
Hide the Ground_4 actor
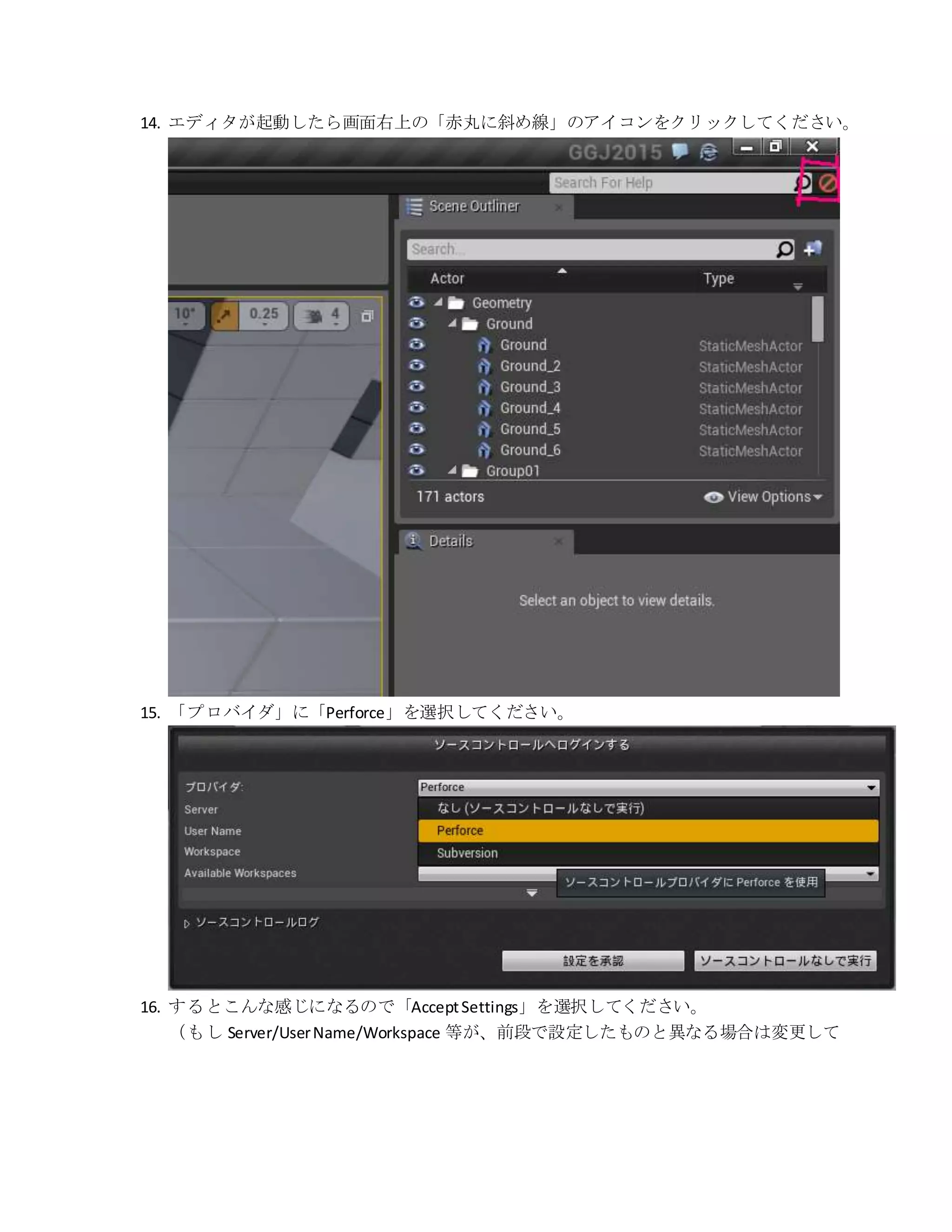(x=416, y=407)
